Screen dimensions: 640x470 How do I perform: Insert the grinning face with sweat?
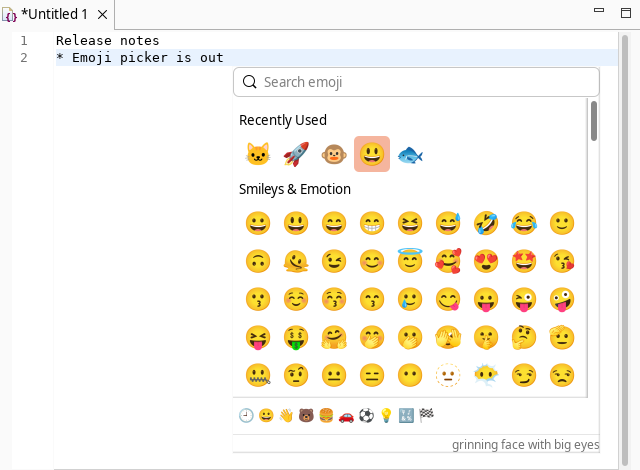click(448, 223)
